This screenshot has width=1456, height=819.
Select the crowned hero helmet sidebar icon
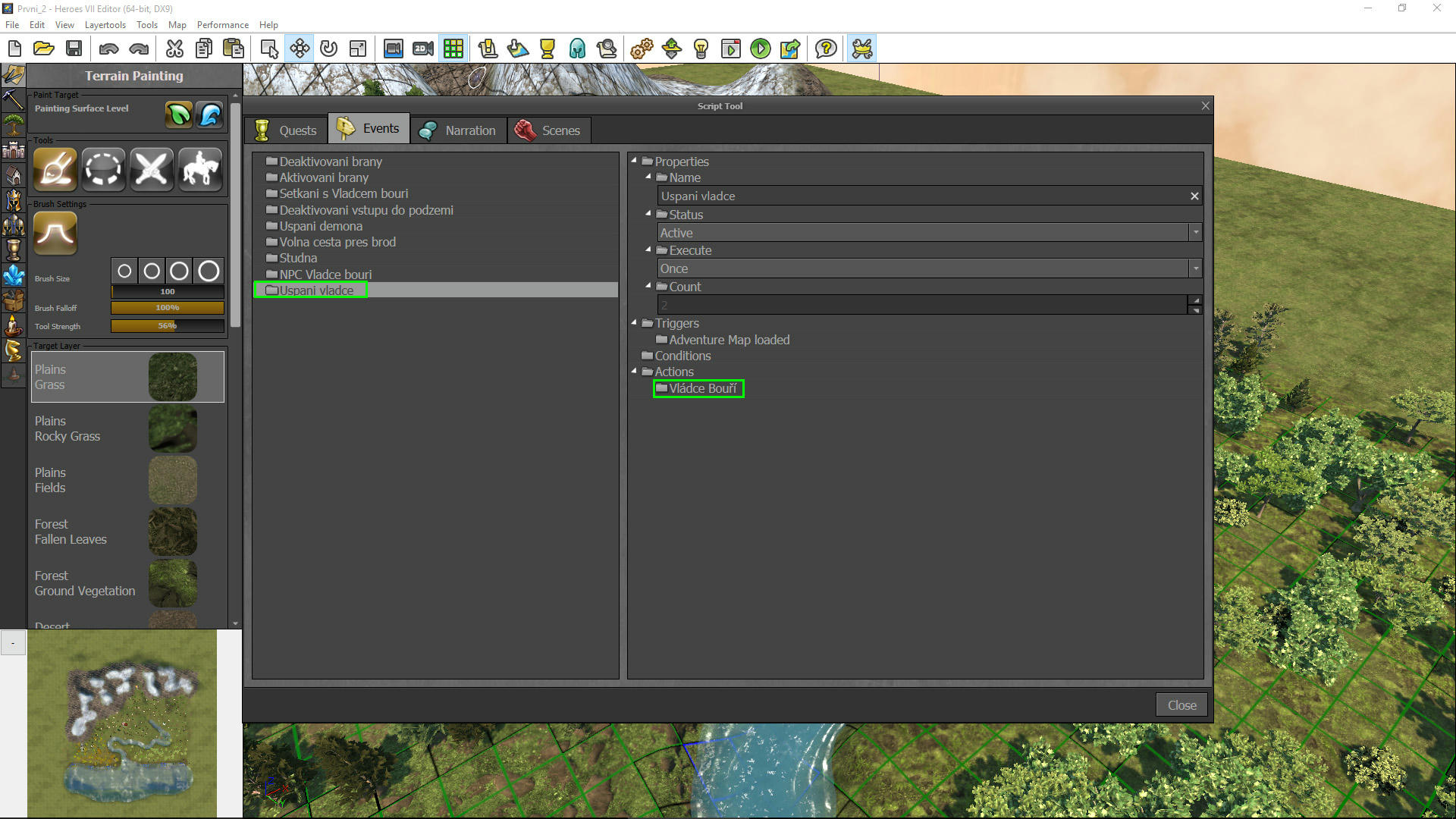point(13,199)
